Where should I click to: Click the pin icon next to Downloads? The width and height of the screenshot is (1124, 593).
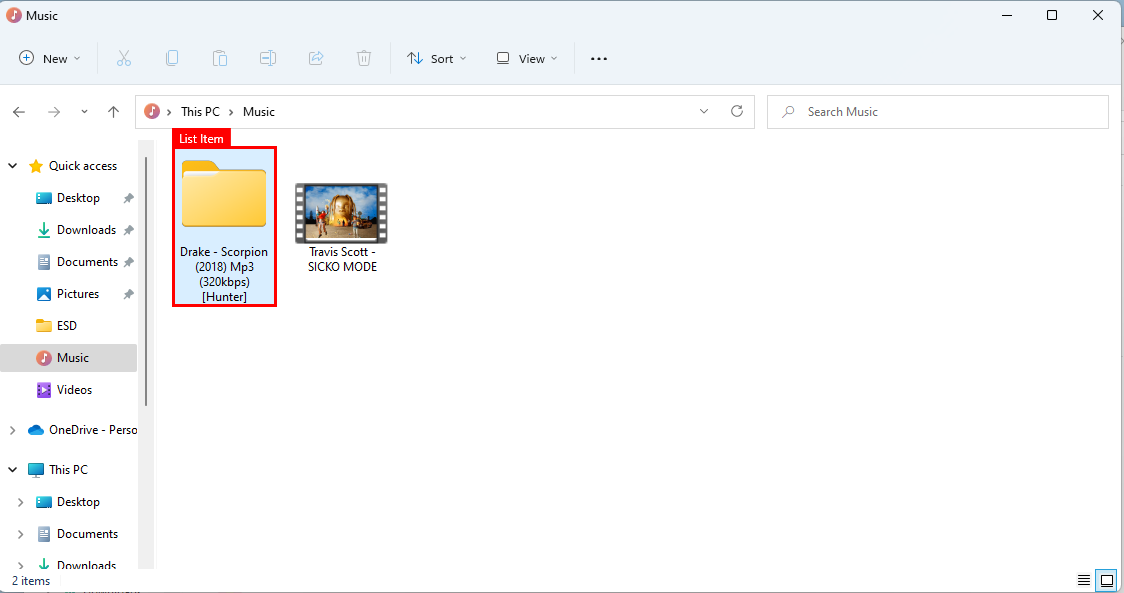pos(128,230)
